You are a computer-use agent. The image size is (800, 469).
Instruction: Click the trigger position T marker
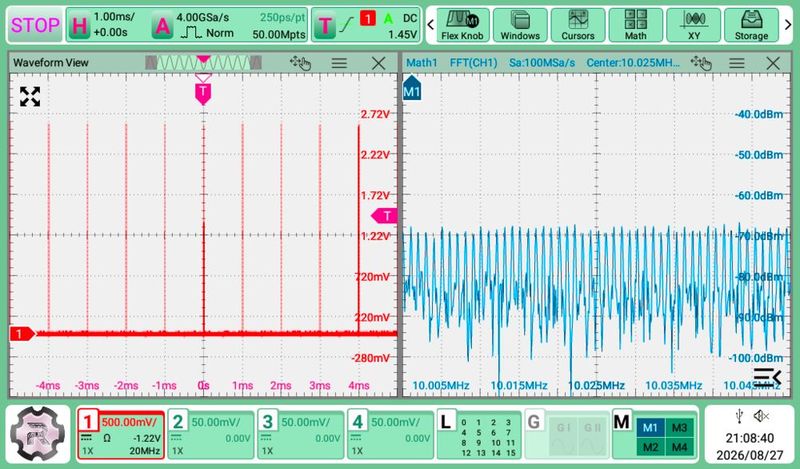(x=203, y=93)
